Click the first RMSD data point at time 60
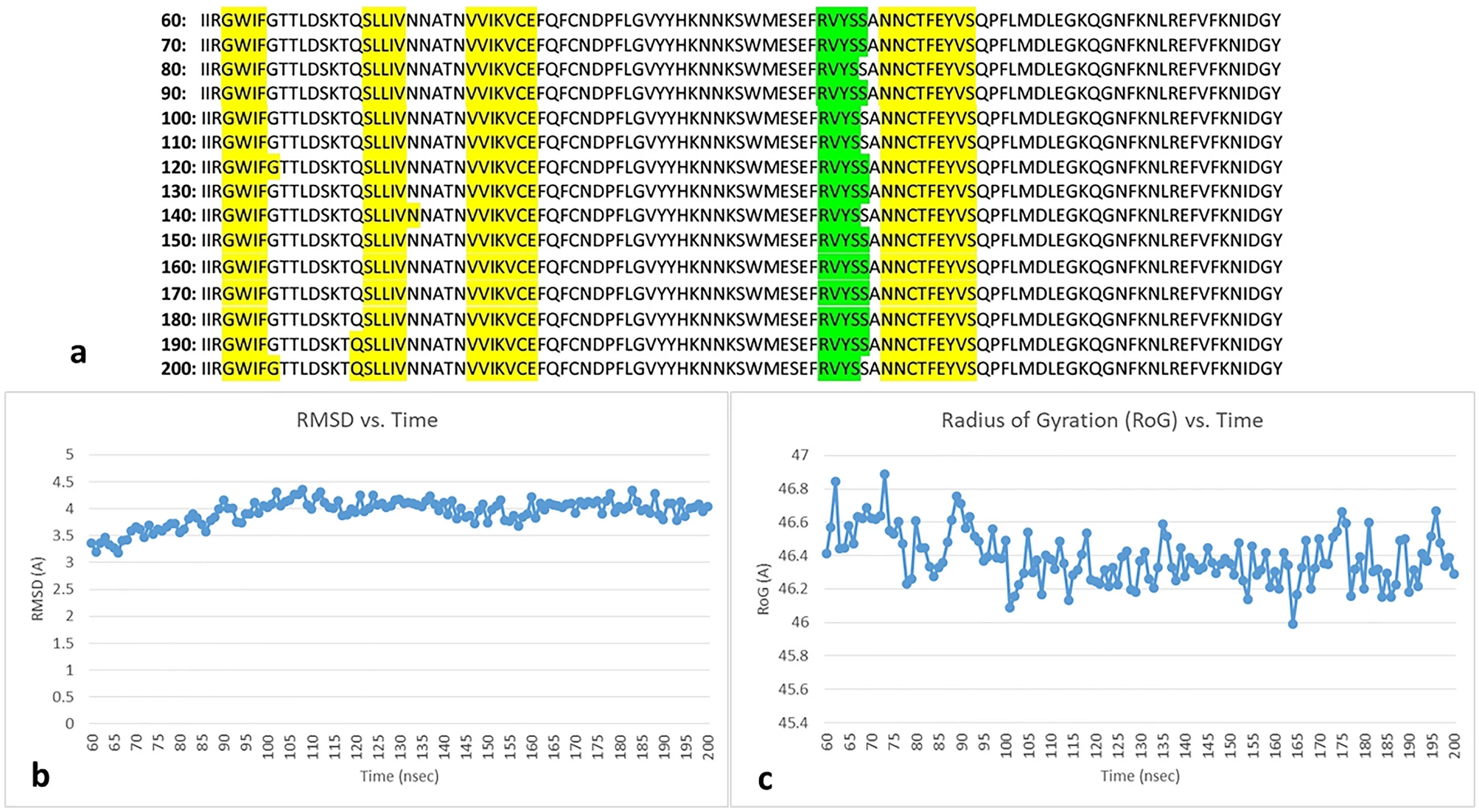This screenshot has width=1479, height=812. pyautogui.click(x=91, y=543)
